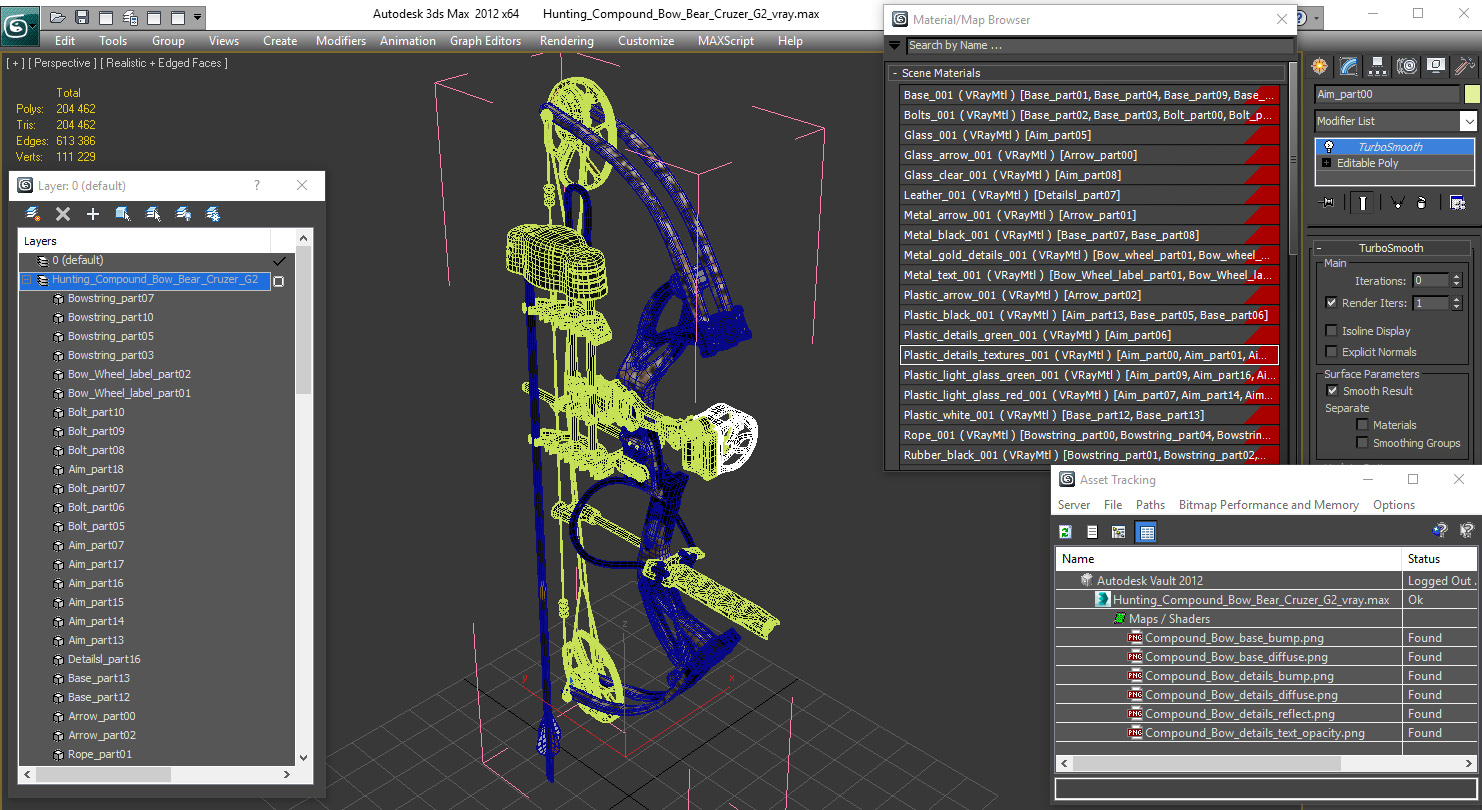Enable Separate by Materials checkbox
The image size is (1482, 810).
tap(1362, 425)
